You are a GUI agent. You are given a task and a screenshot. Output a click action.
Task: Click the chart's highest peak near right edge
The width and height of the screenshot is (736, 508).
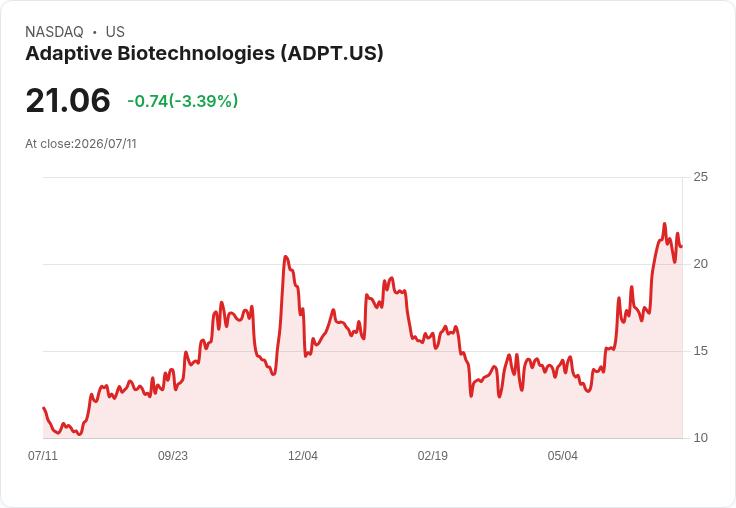tap(664, 223)
